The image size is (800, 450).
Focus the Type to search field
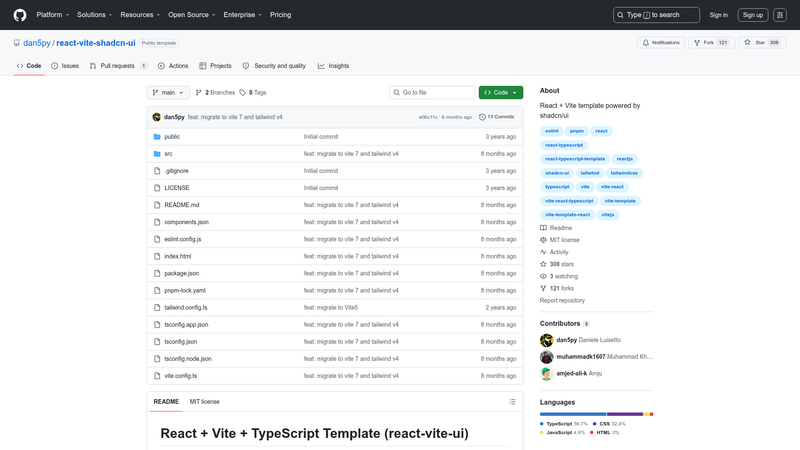pos(656,15)
